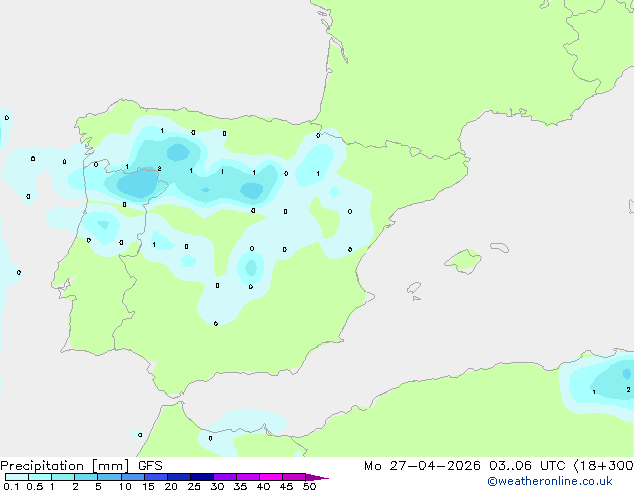
Task: Click the Ibiza island outline
Action: coord(414,288)
